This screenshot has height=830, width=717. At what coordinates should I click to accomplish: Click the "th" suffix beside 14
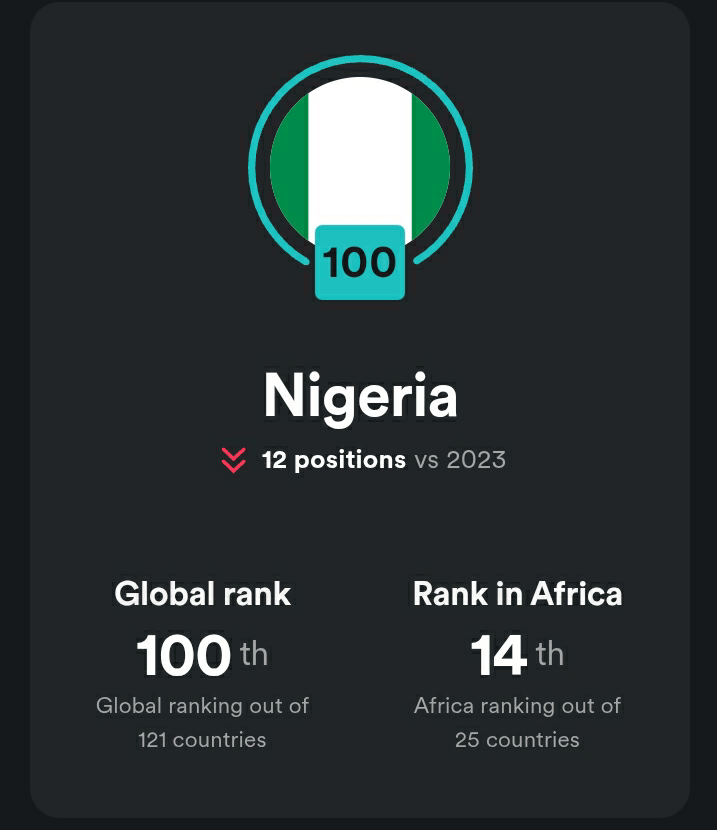(x=550, y=654)
